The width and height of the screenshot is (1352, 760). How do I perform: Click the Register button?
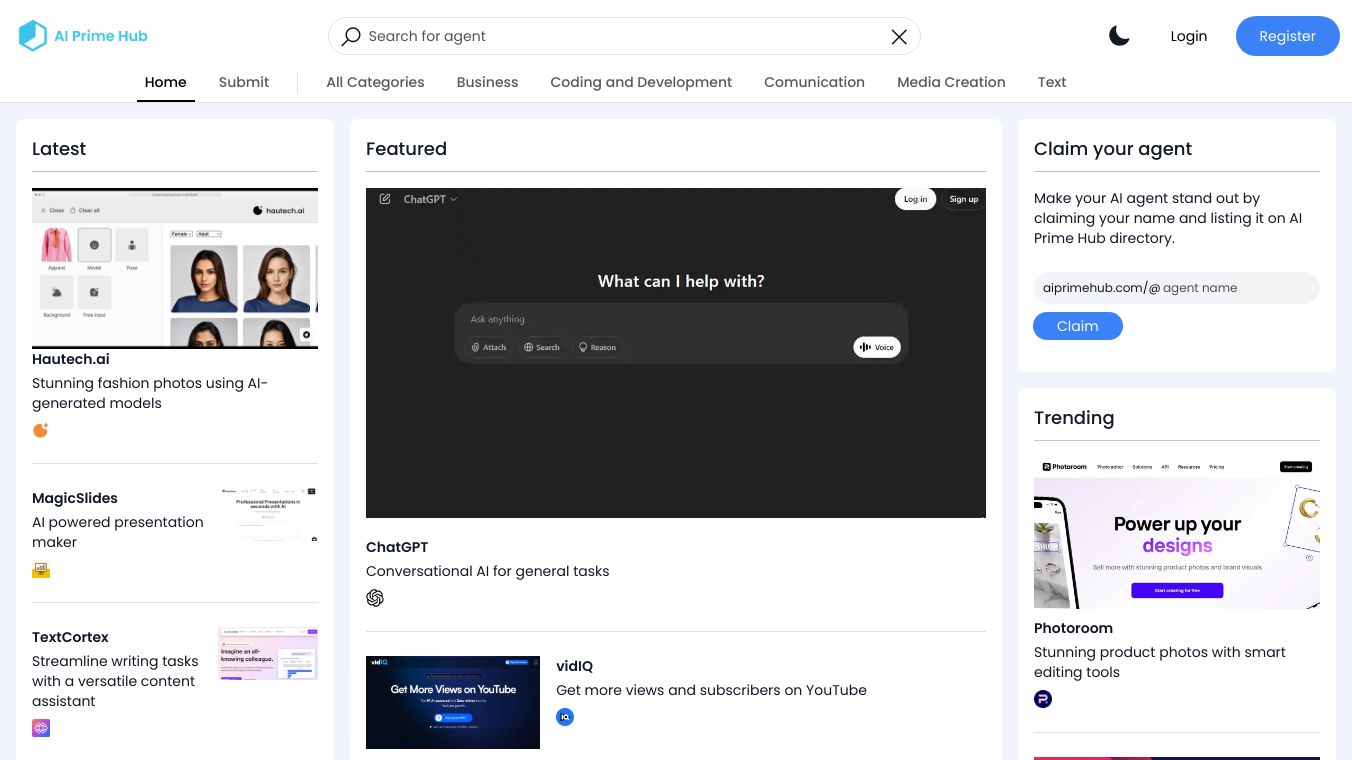[x=1287, y=36]
